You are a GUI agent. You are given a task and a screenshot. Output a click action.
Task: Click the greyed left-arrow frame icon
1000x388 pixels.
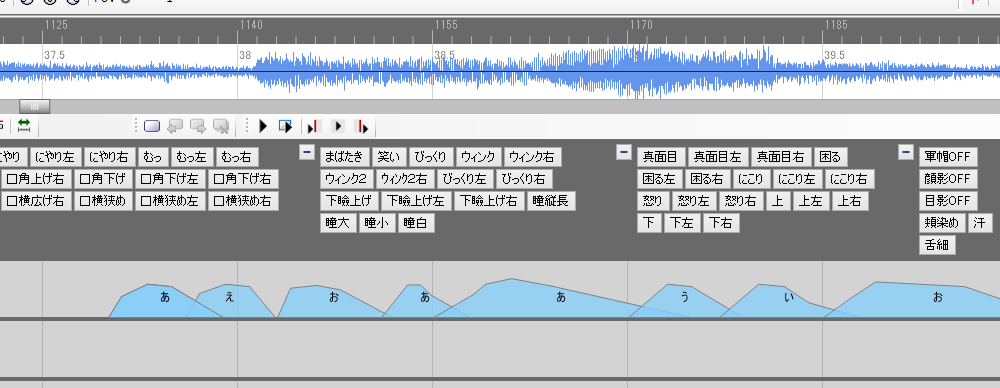pyautogui.click(x=175, y=126)
